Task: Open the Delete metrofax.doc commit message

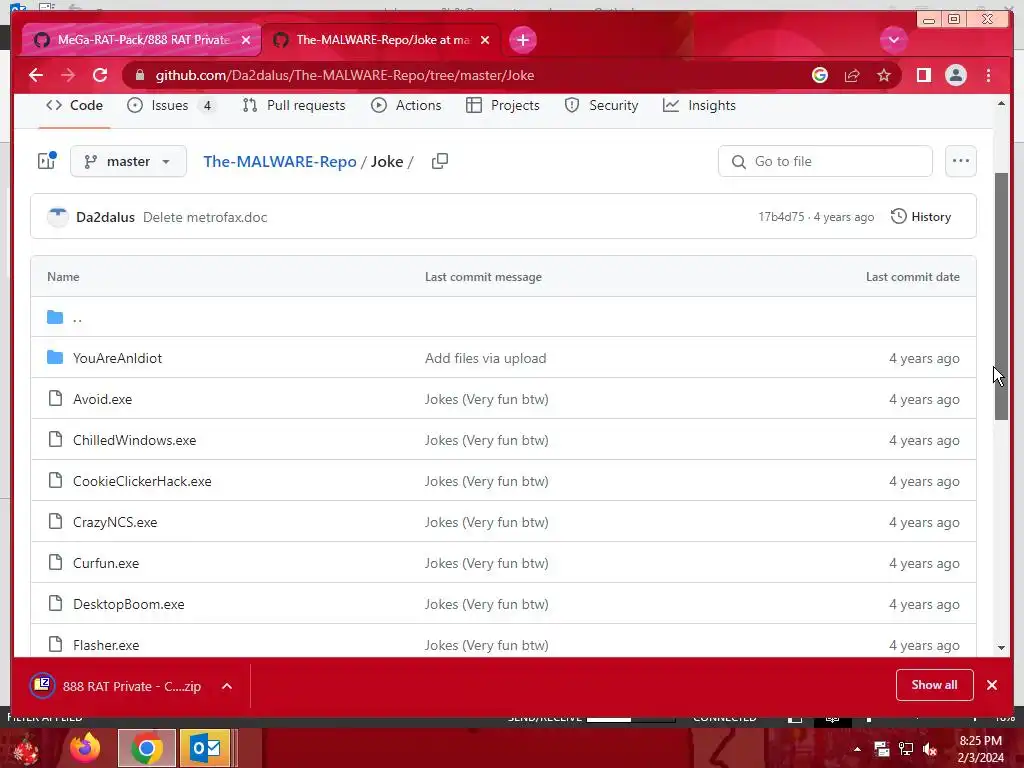Action: coord(205,217)
